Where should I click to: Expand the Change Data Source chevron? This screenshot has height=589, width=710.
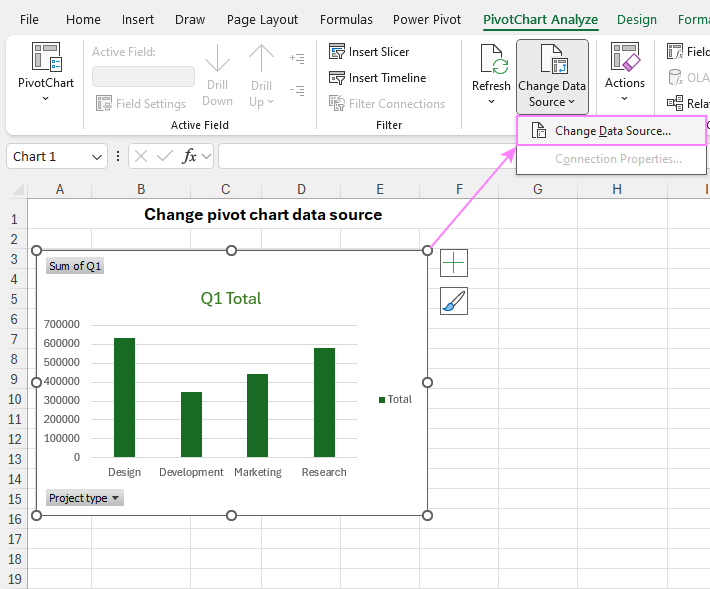pos(571,102)
